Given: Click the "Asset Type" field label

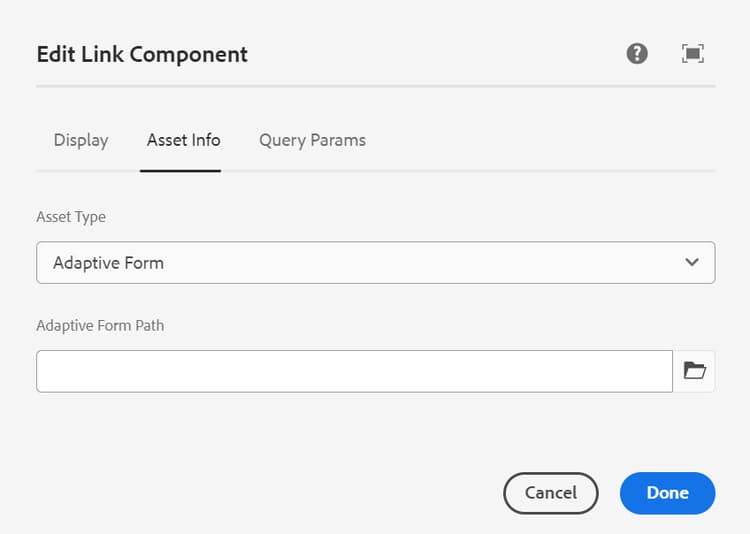Looking at the screenshot, I should pyautogui.click(x=71, y=216).
